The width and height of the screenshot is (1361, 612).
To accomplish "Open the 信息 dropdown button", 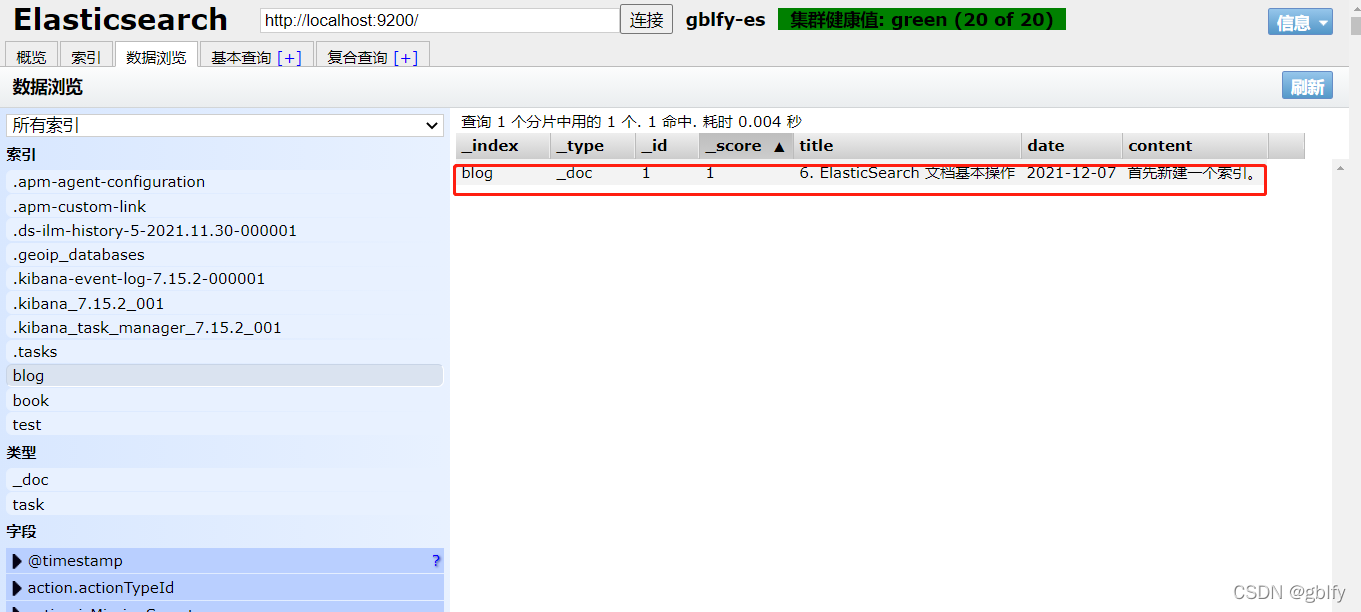I will coord(1300,22).
